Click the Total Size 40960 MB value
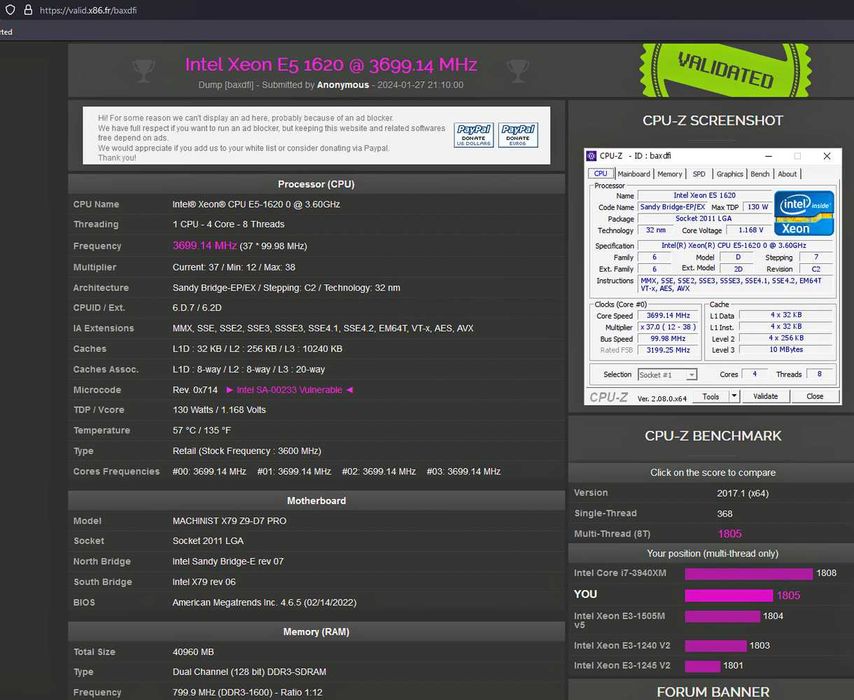Viewport: 854px width, 700px height. click(x=193, y=652)
